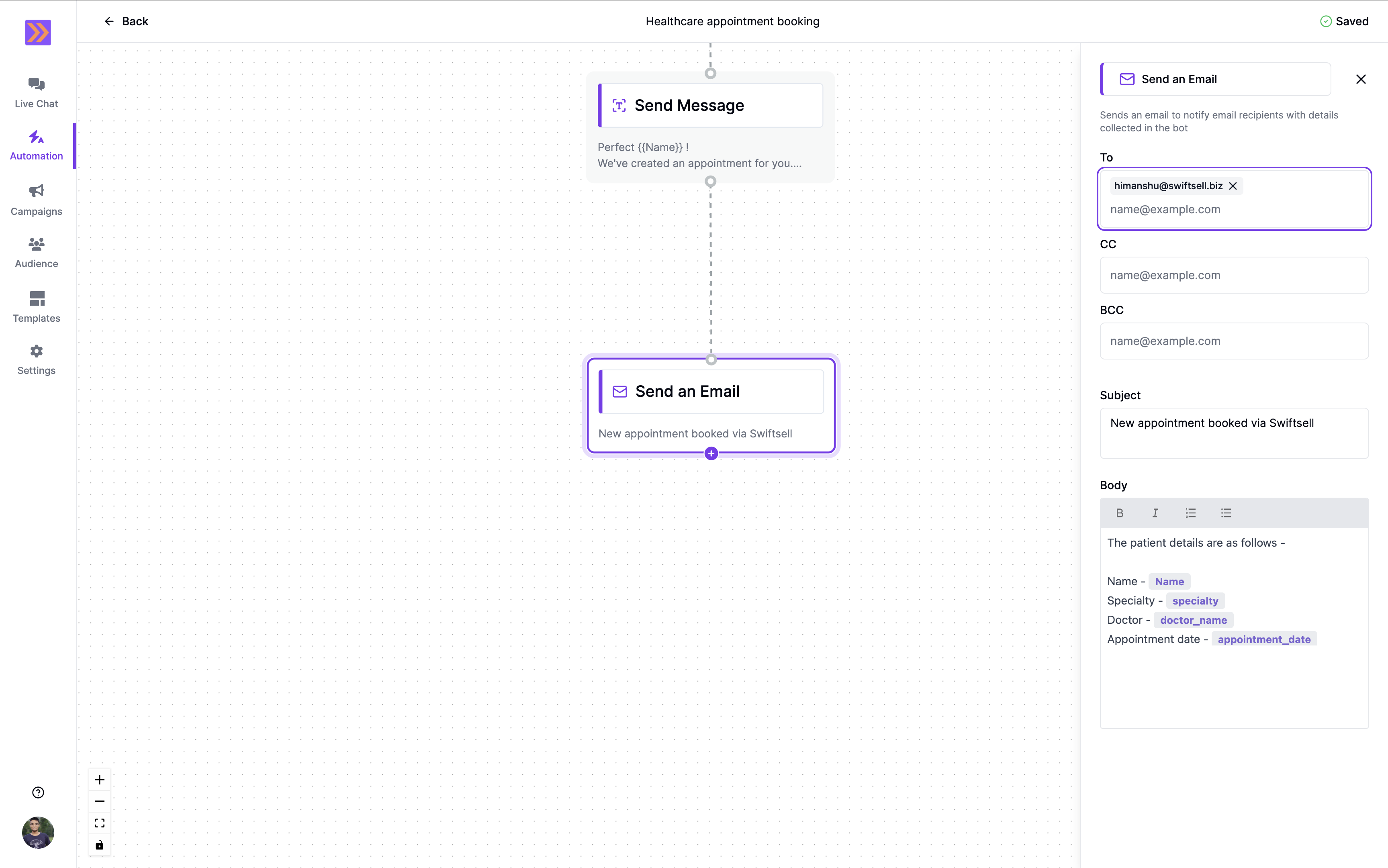Go to Templates from the sidebar
Image resolution: width=1388 pixels, height=868 pixels.
[36, 305]
